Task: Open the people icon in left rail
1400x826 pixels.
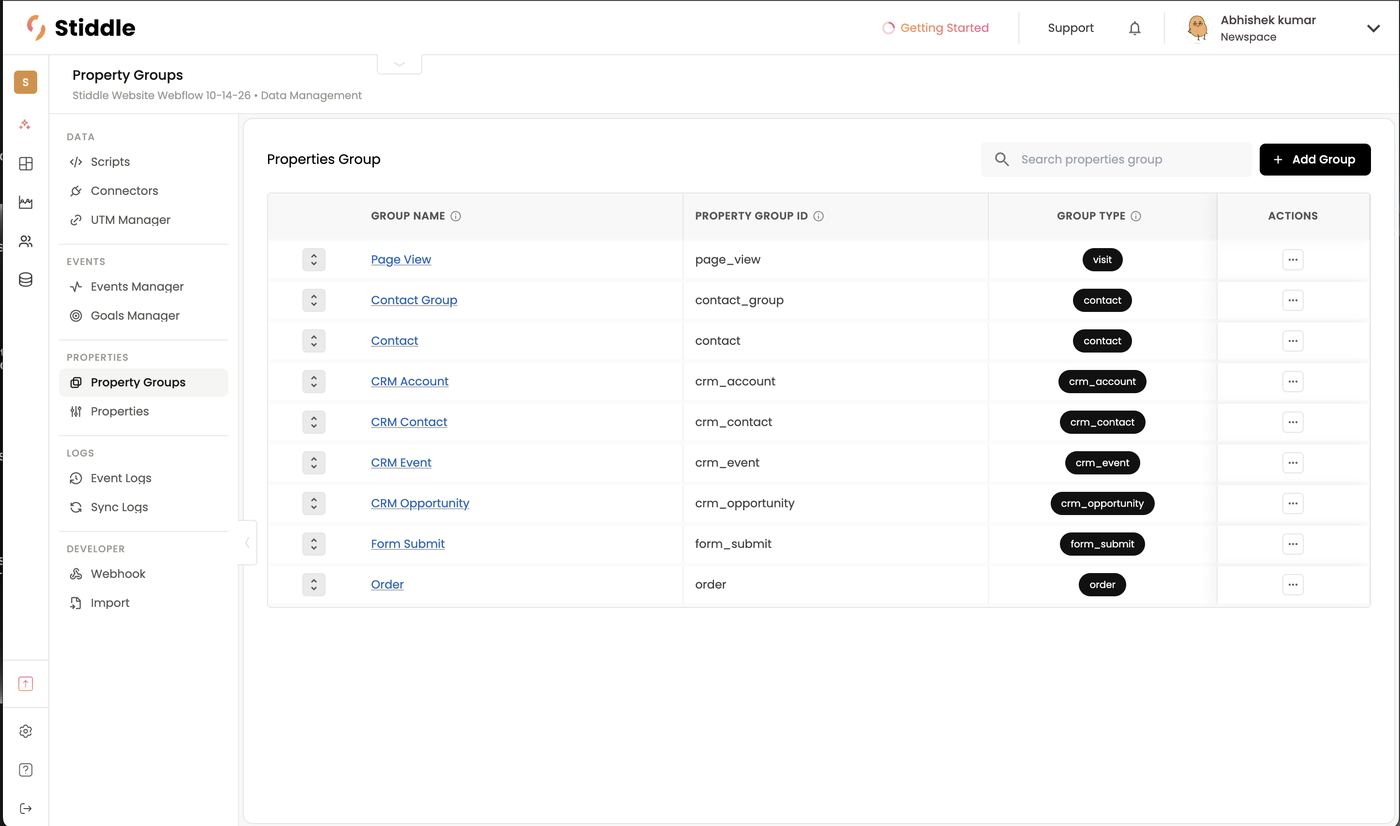Action: click(26, 241)
